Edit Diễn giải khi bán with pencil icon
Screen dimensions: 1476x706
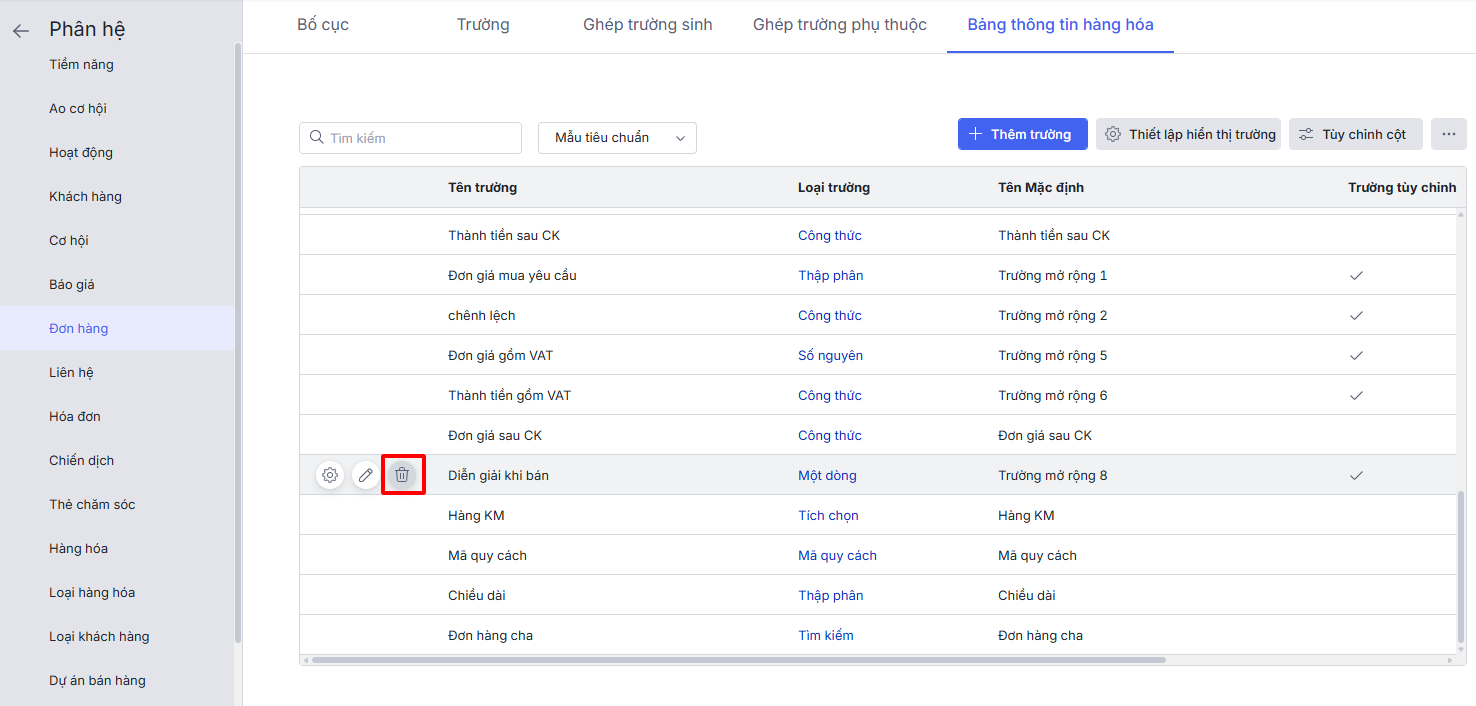point(366,475)
